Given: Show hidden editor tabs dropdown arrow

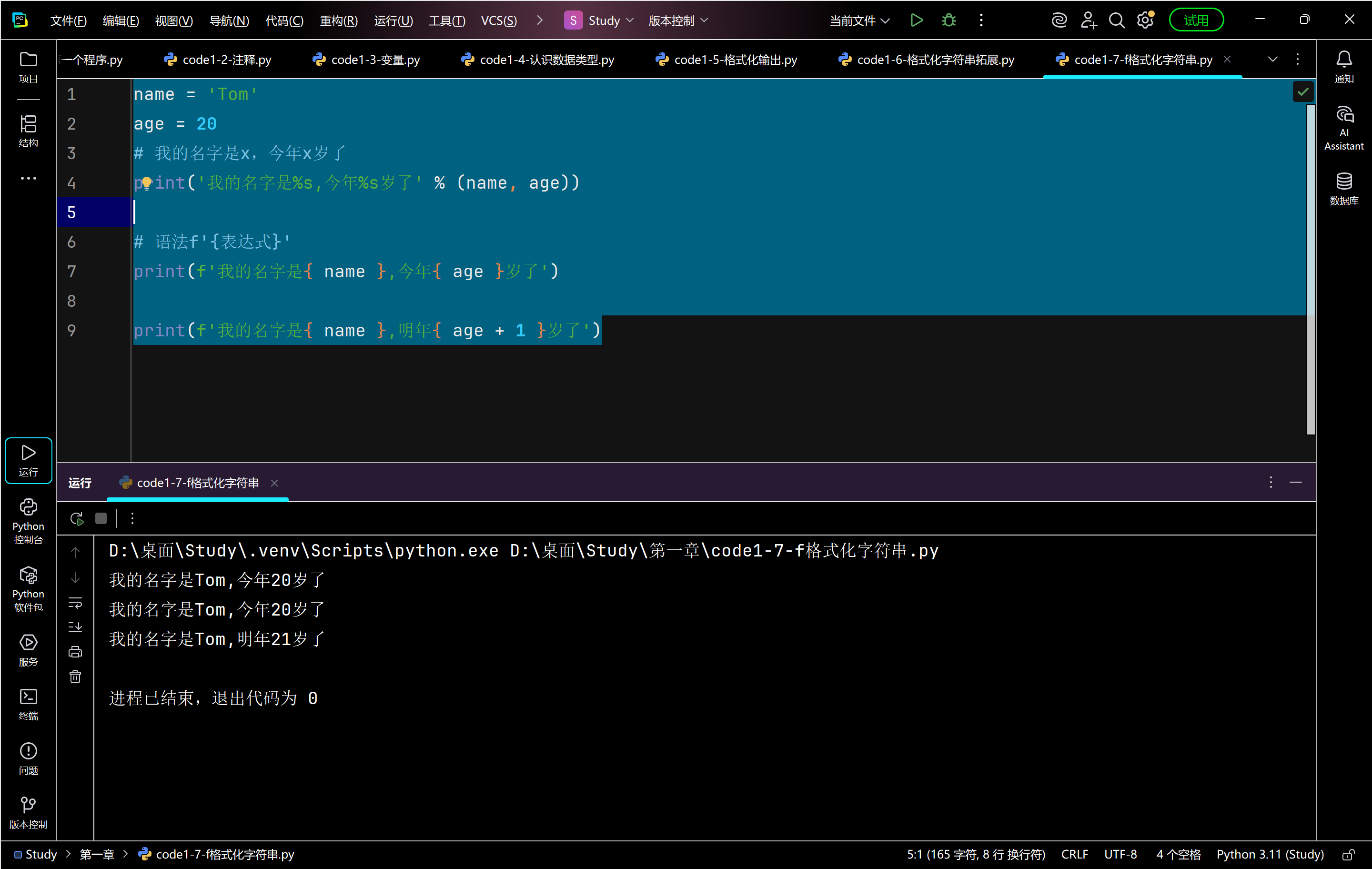Looking at the screenshot, I should coord(1272,59).
